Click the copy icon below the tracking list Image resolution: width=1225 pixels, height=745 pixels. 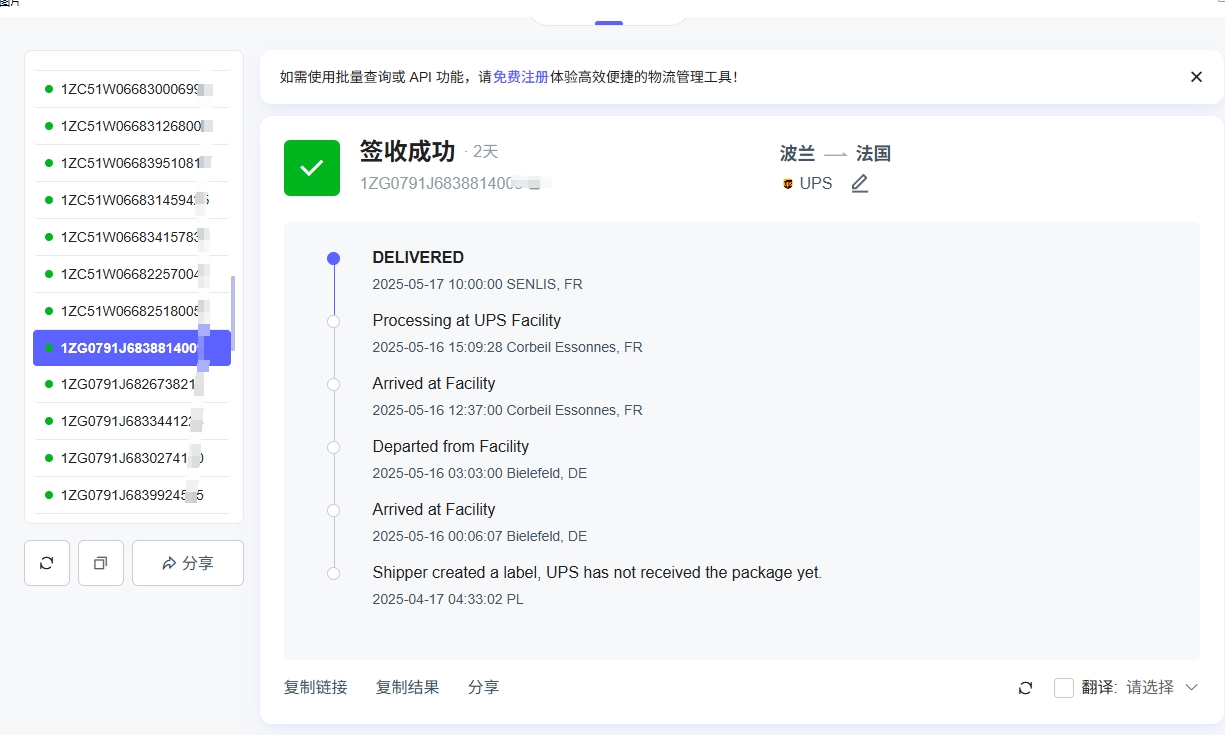(x=100, y=563)
